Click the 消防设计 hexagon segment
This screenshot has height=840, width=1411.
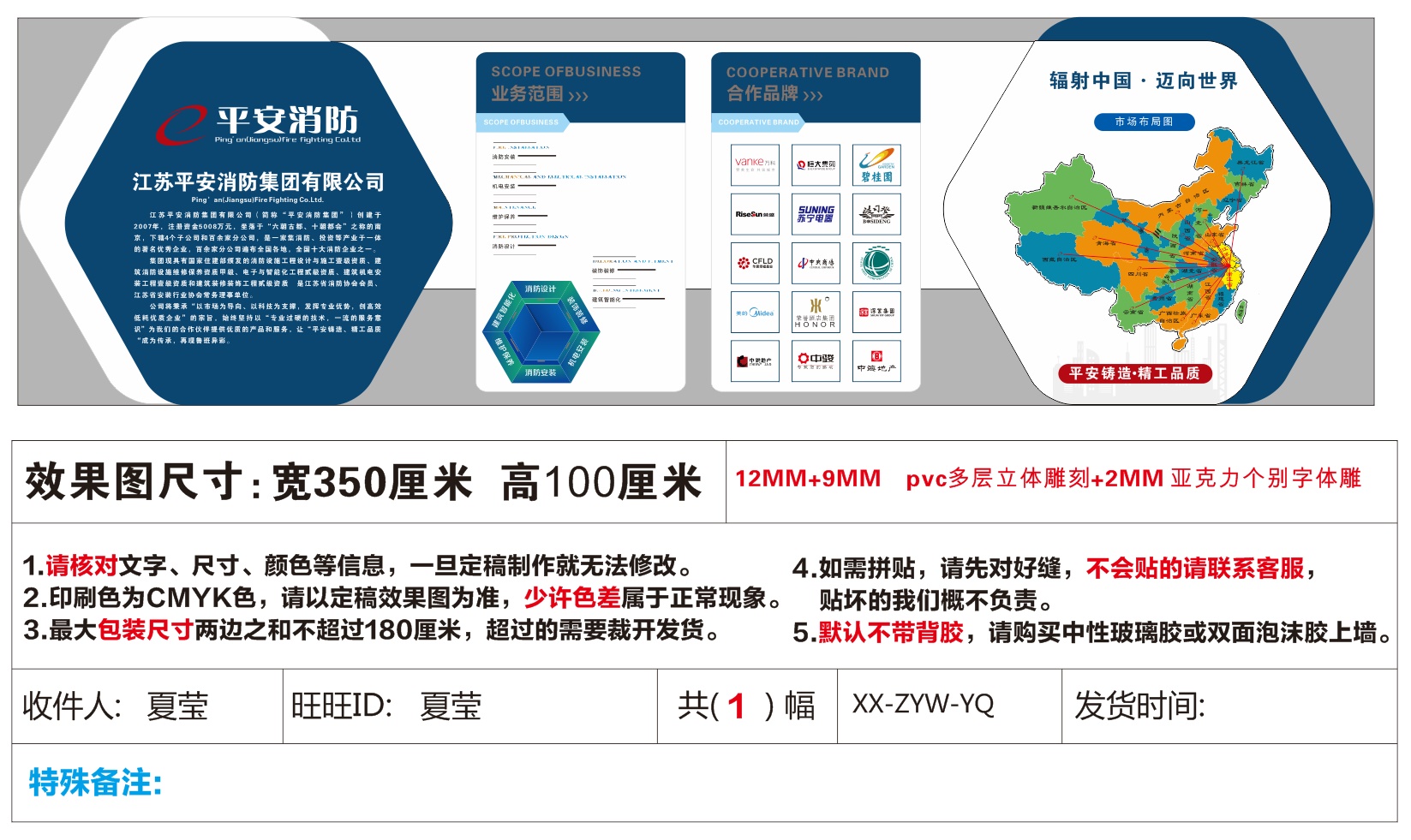[540, 289]
